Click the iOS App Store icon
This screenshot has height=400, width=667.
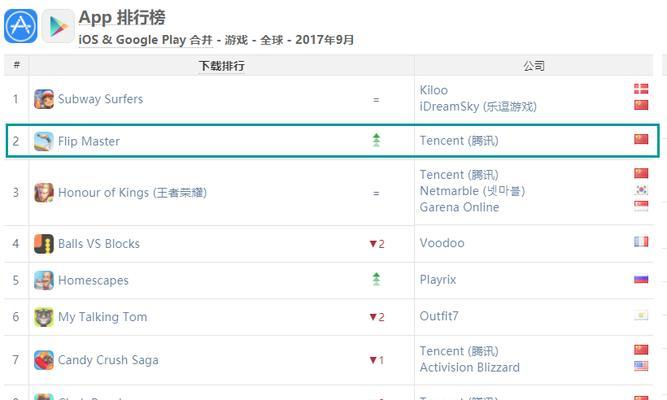click(21, 26)
